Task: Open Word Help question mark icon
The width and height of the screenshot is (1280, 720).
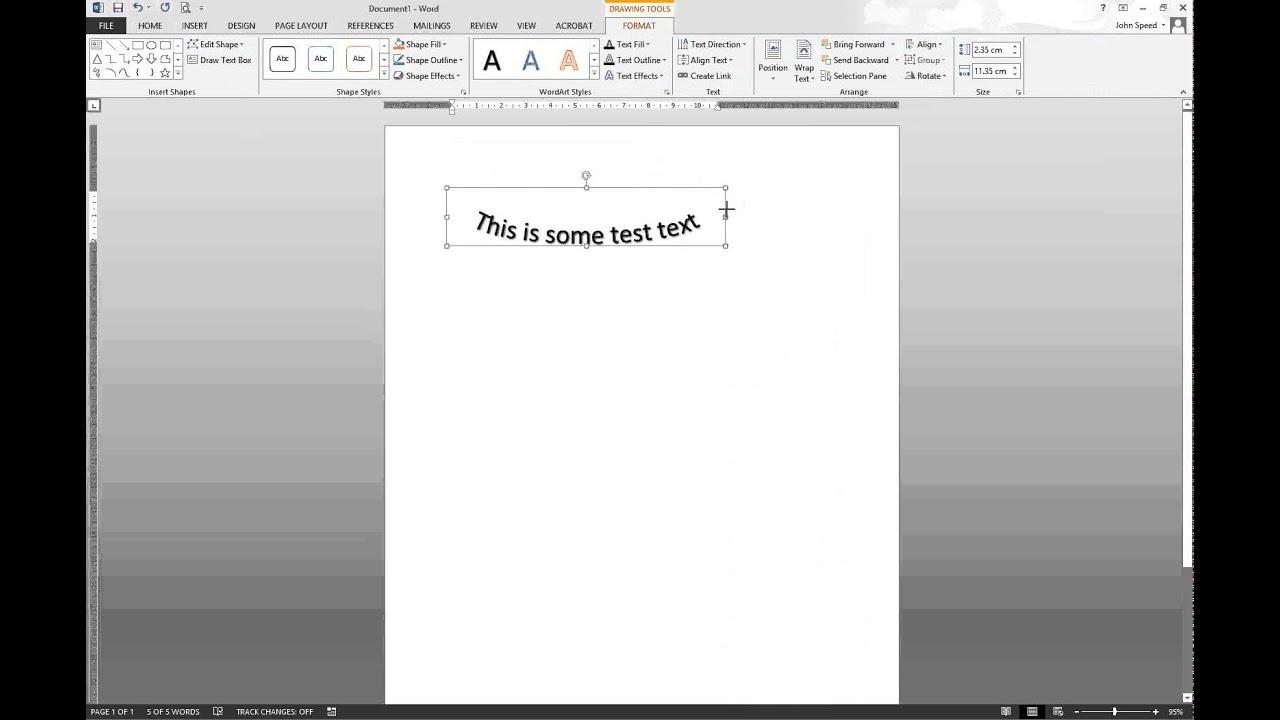Action: click(x=1103, y=8)
